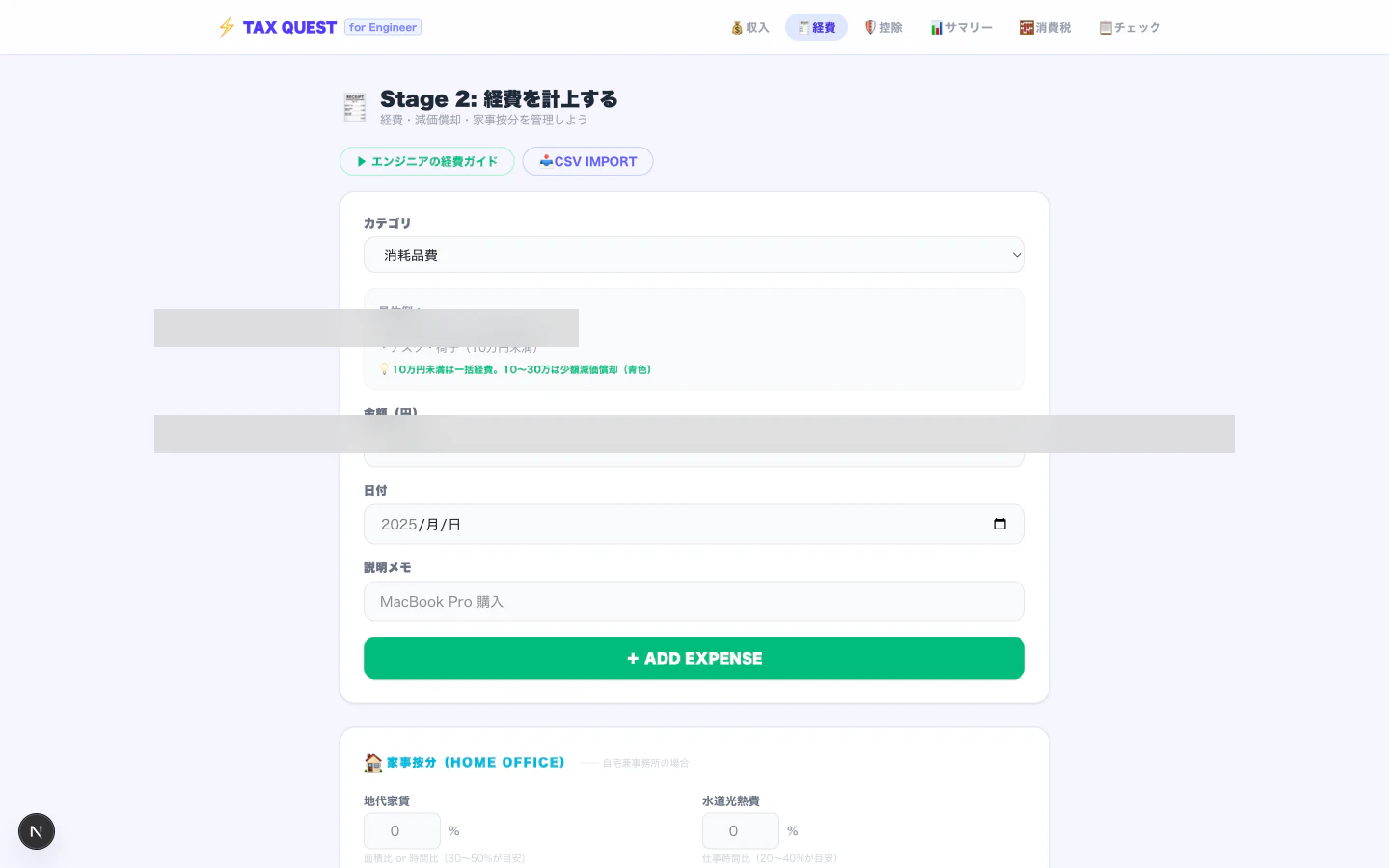Image resolution: width=1389 pixels, height=868 pixels.
Task: Switch to the 収入 tab
Action: click(x=749, y=27)
